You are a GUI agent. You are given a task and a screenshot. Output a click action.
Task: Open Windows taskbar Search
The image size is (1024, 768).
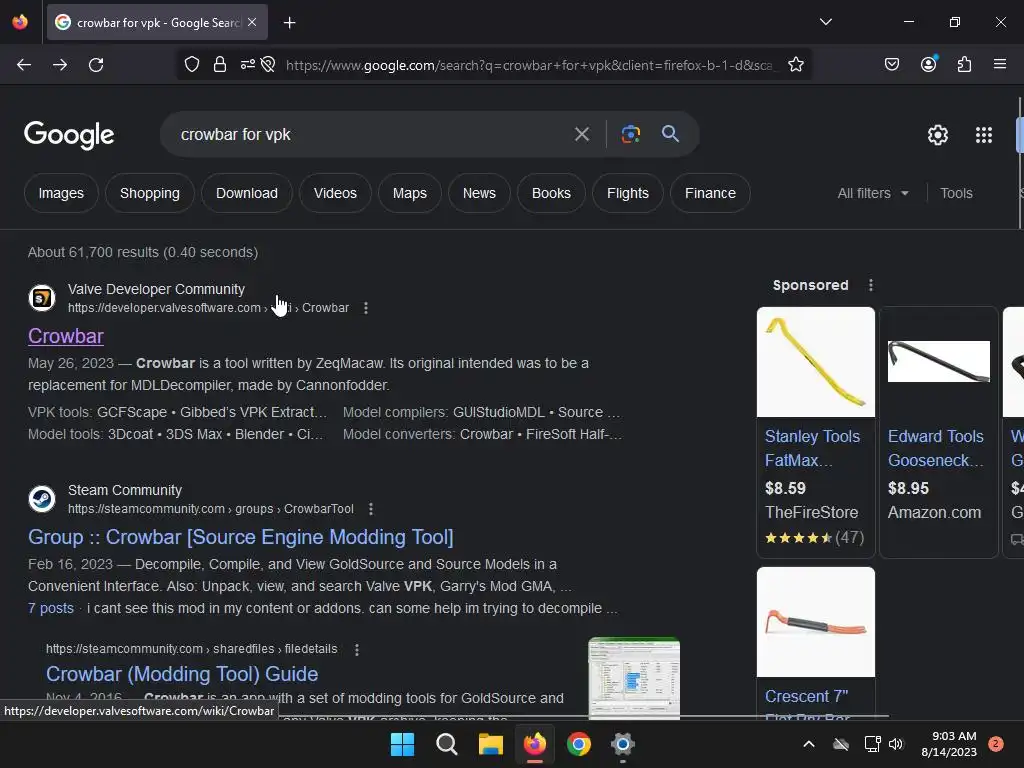pos(447,744)
